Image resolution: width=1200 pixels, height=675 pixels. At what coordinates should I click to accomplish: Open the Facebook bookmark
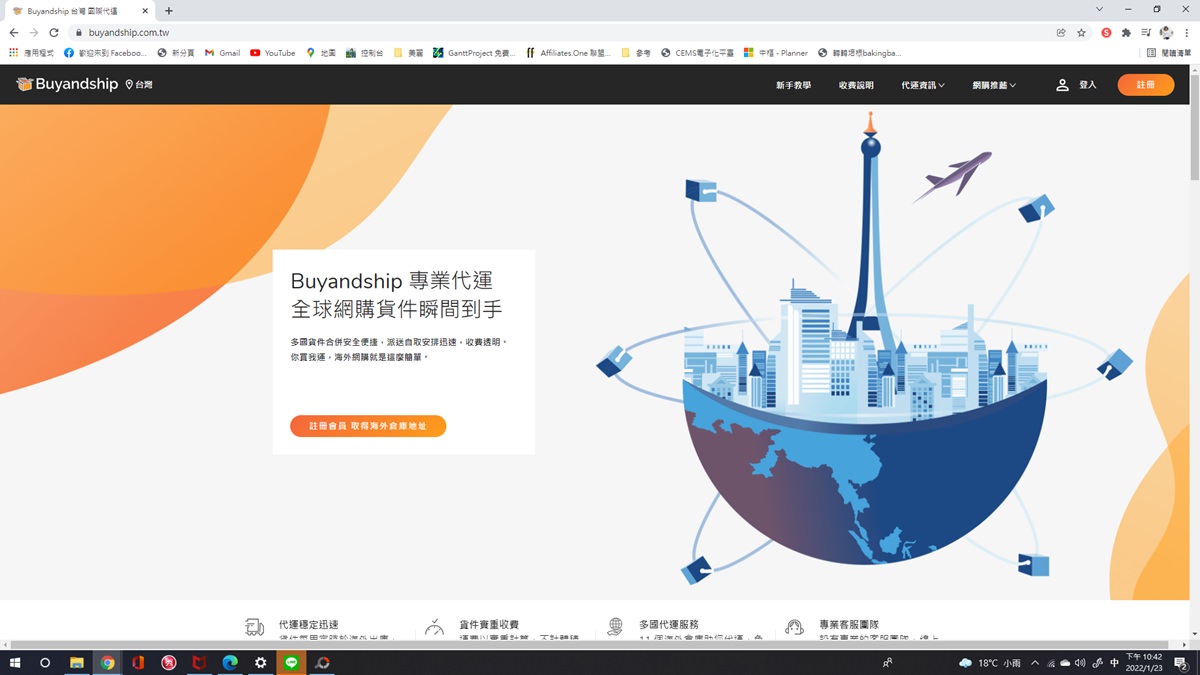click(x=106, y=53)
